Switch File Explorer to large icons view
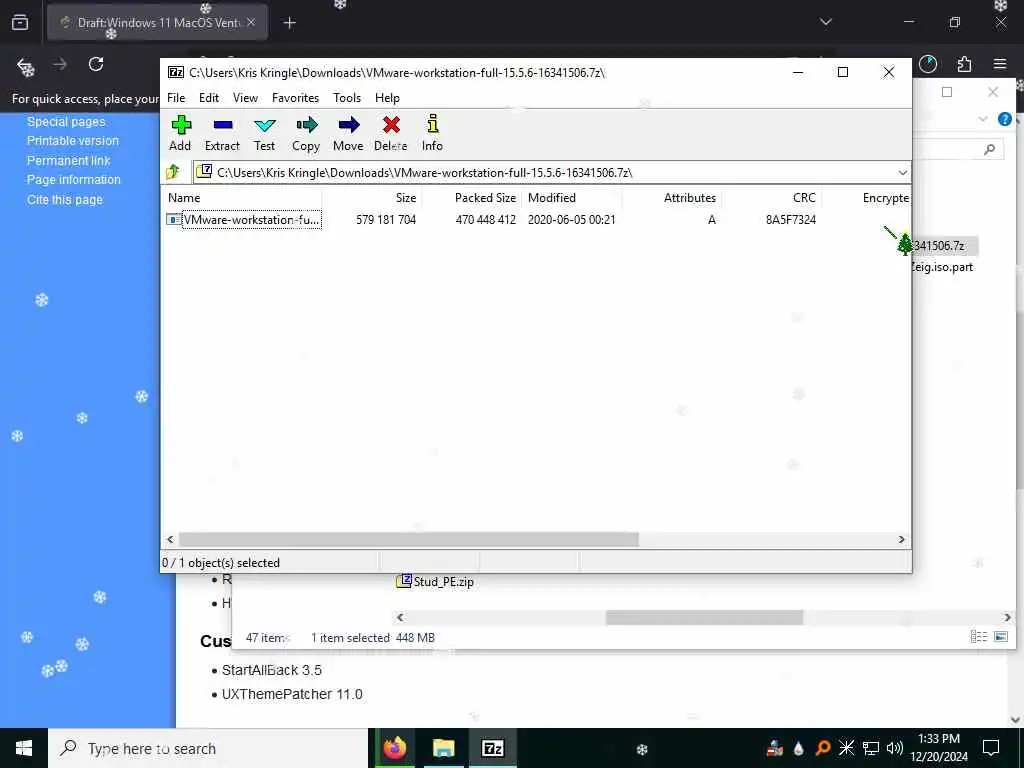1024x768 pixels. [1000, 637]
